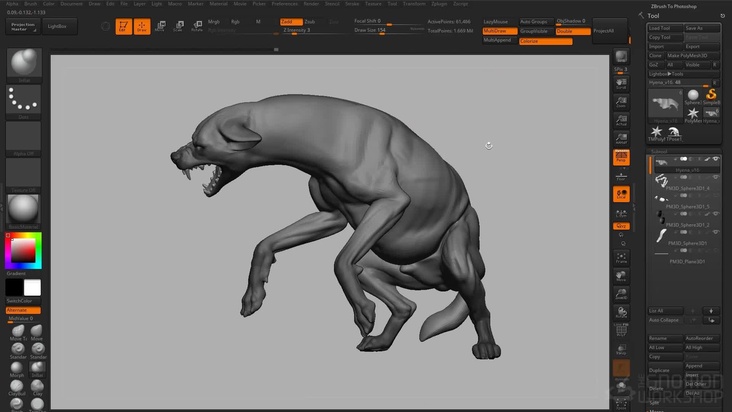Toggle visibility of Hyena_v16 subtool

[x=717, y=159]
